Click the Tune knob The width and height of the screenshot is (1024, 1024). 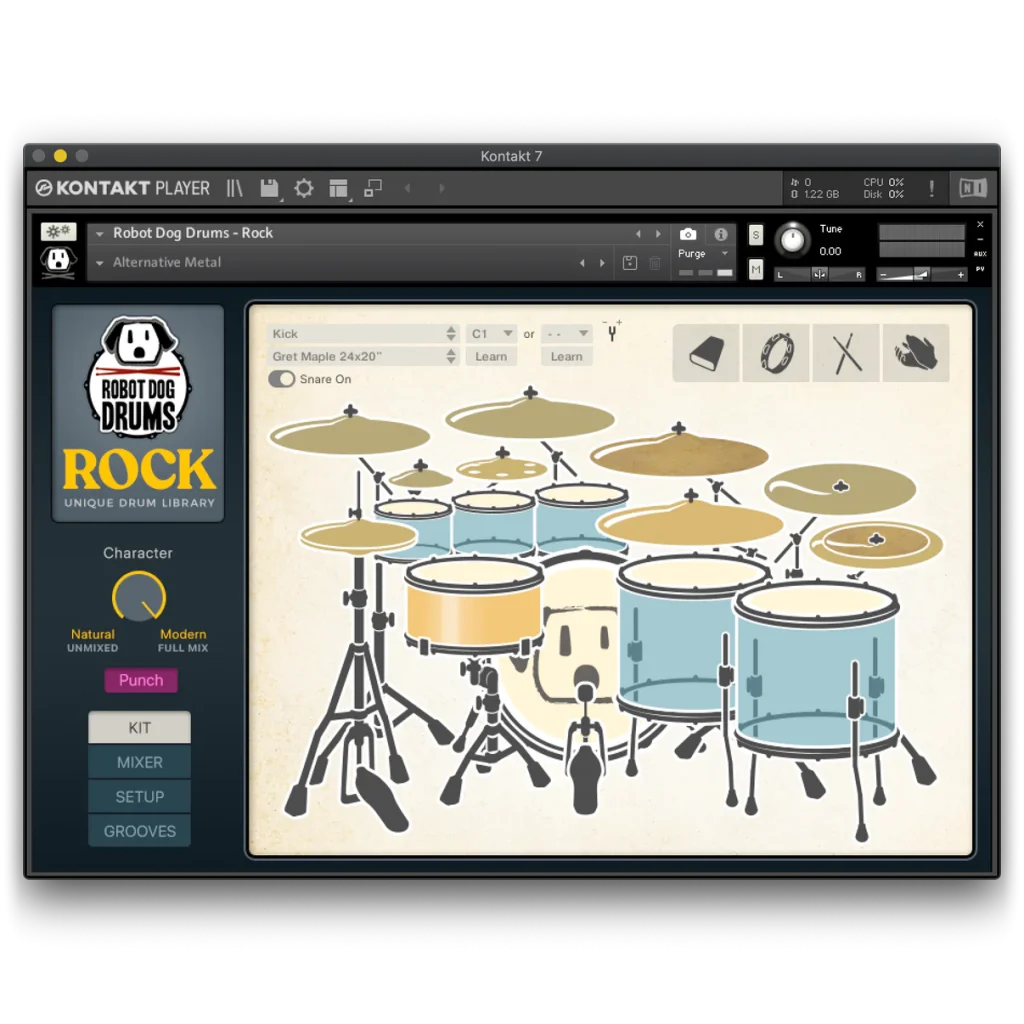coord(792,240)
